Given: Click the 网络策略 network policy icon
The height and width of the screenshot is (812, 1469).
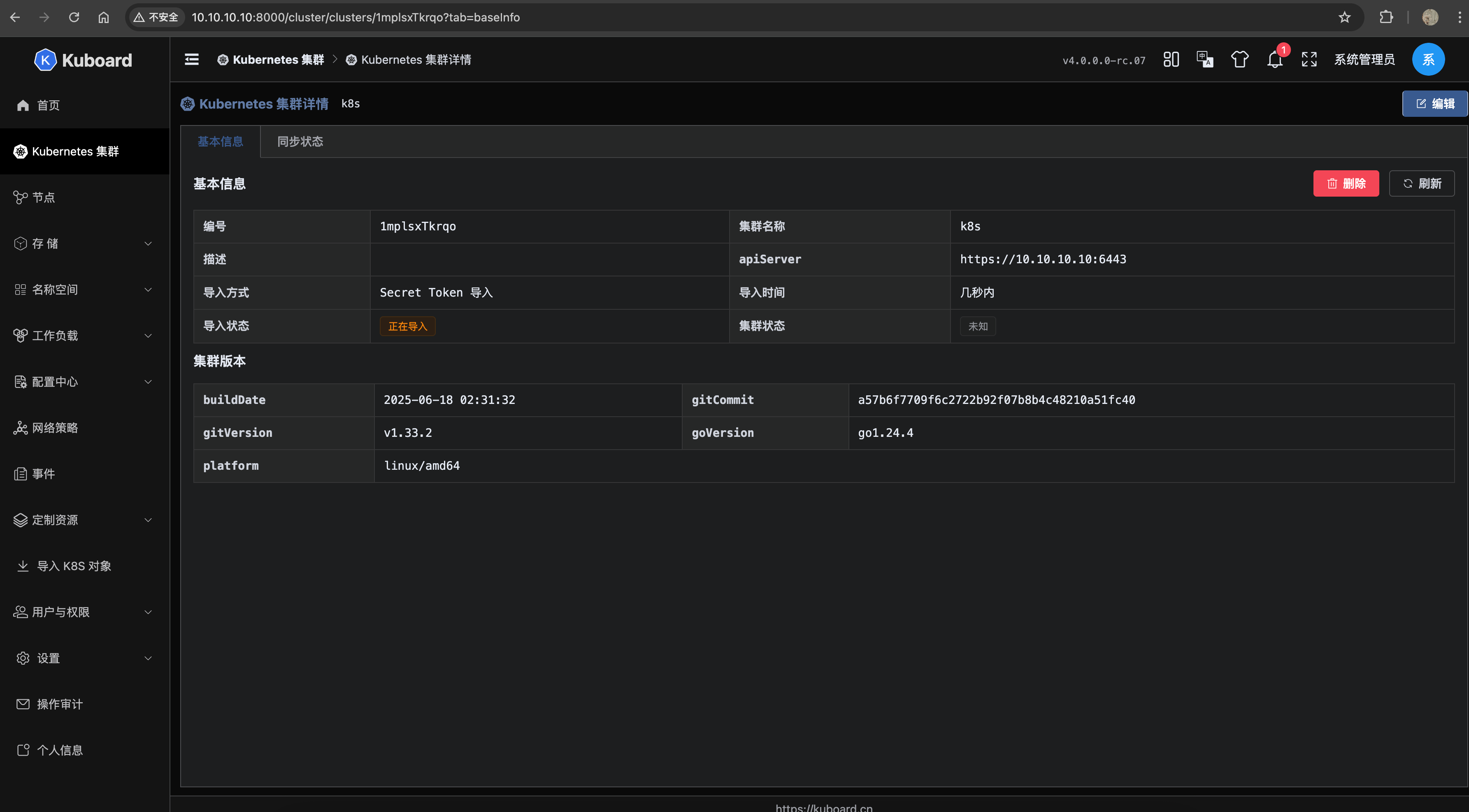Looking at the screenshot, I should tap(21, 428).
